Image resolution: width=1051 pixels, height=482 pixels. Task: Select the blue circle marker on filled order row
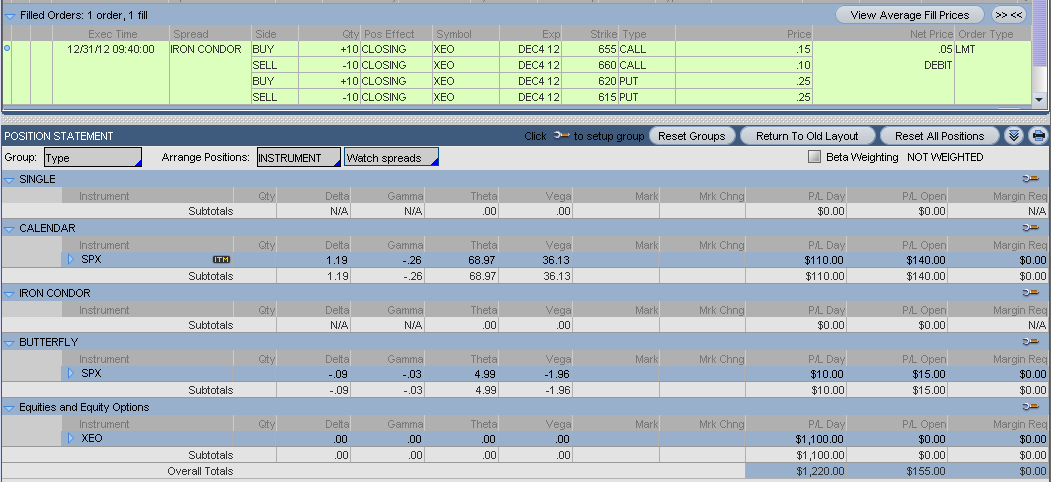click(9, 48)
